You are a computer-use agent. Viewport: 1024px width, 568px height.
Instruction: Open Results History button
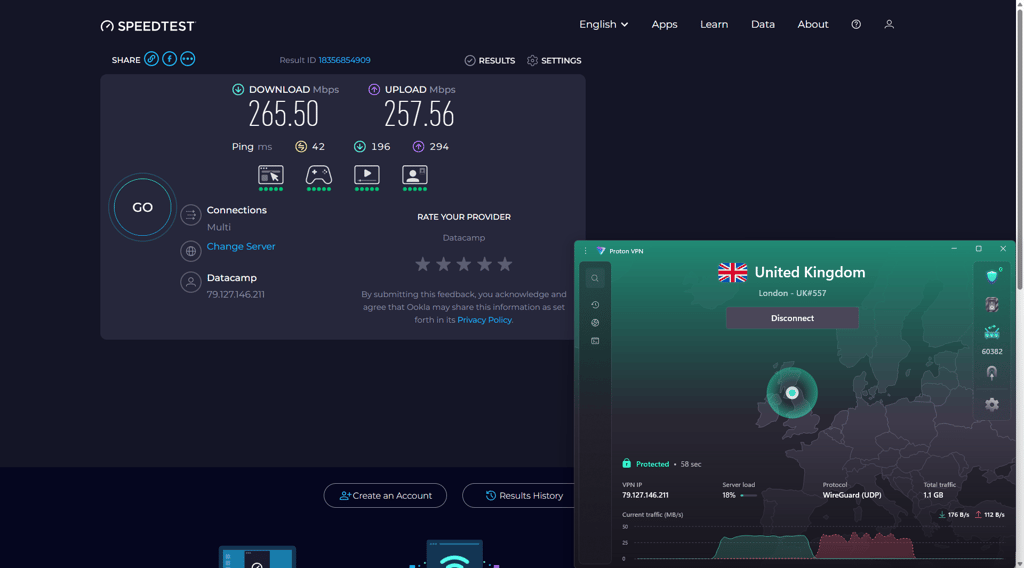click(x=524, y=496)
